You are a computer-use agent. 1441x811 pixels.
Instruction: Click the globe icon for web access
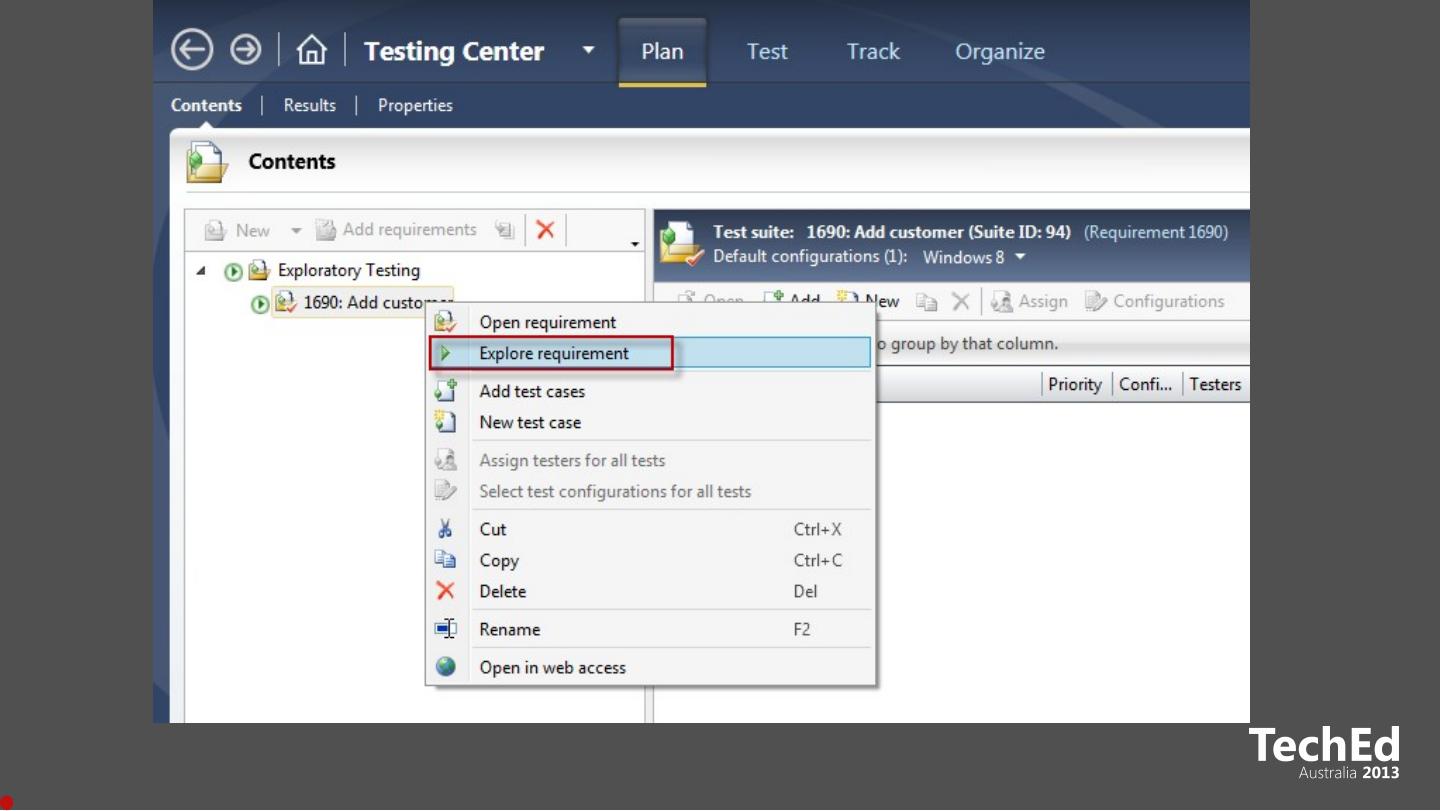[x=446, y=667]
